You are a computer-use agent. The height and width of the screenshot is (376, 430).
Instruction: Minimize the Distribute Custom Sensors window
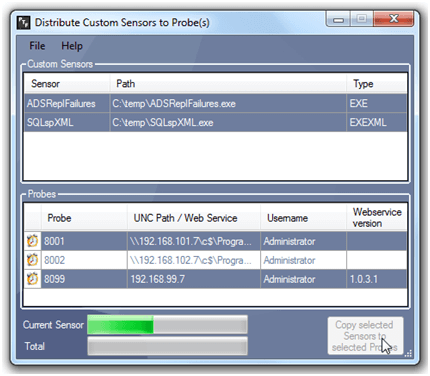(x=338, y=19)
